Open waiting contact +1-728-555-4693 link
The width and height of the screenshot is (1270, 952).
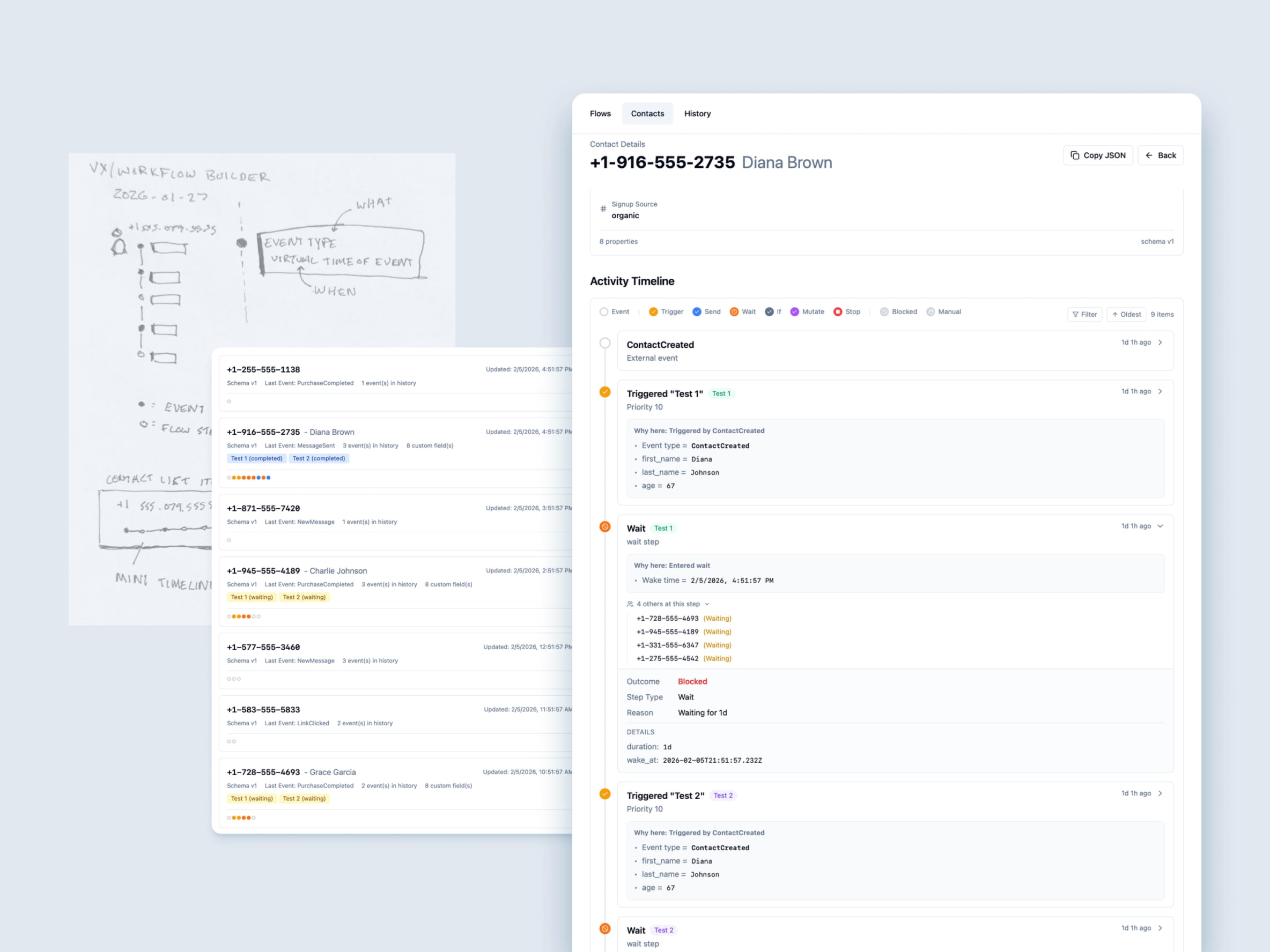tap(667, 619)
